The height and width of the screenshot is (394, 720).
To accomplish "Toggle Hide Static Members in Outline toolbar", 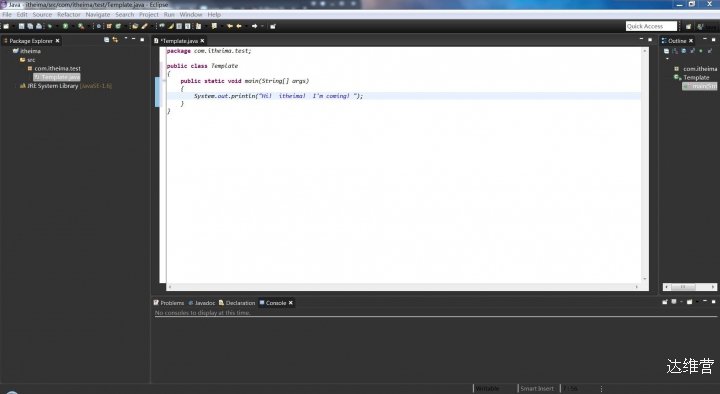I will [692, 51].
